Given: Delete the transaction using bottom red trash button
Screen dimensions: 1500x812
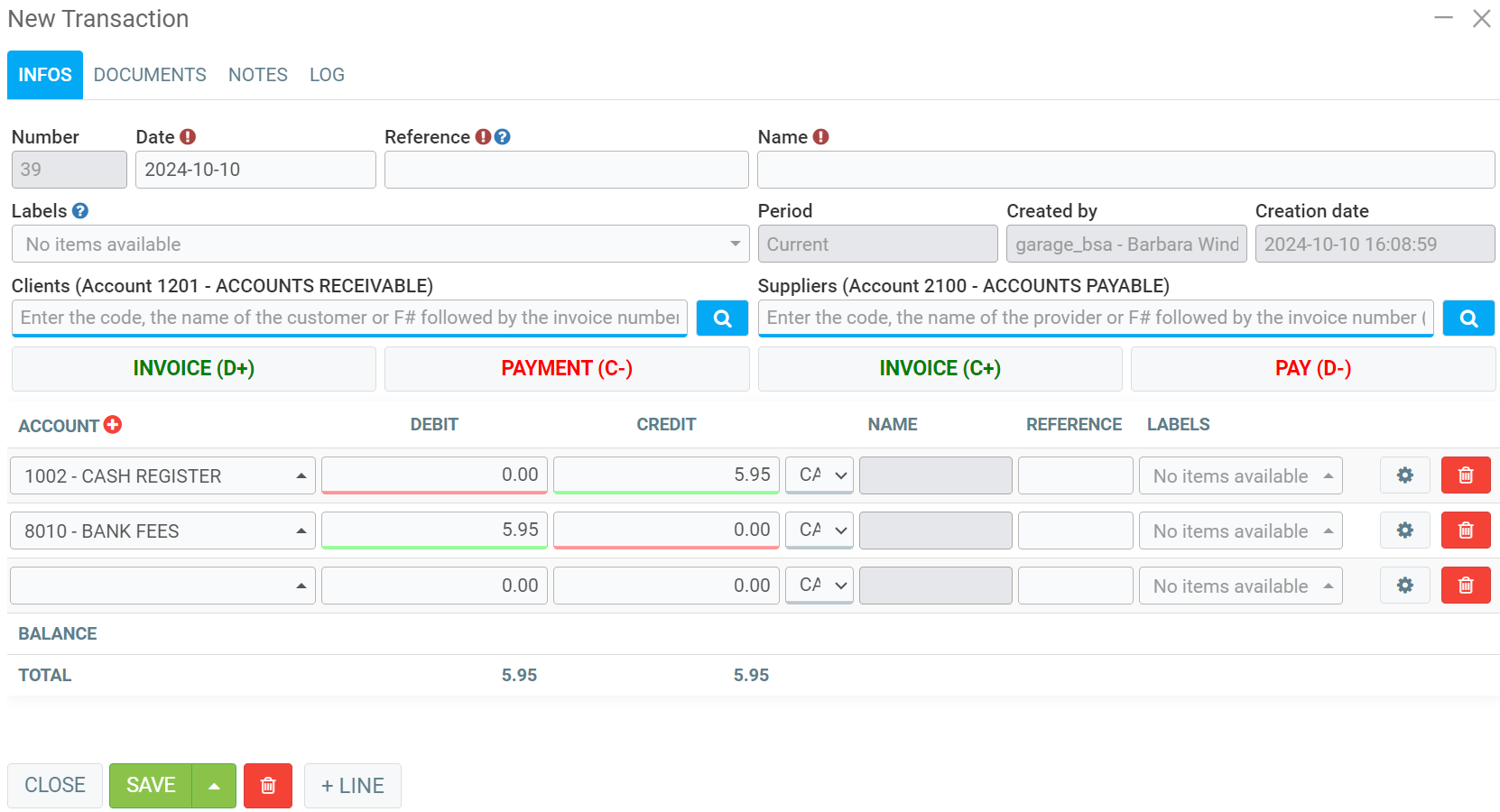Looking at the screenshot, I should click(268, 786).
